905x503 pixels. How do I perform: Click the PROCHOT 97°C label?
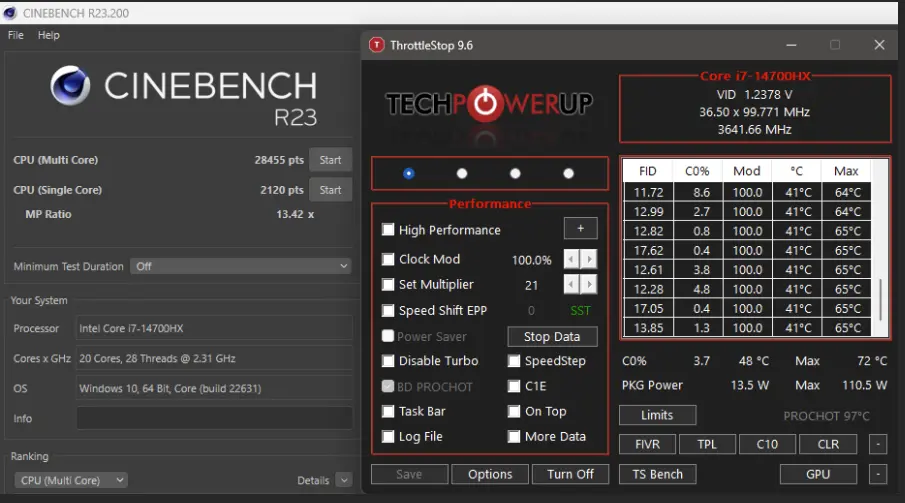pyautogui.click(x=826, y=416)
